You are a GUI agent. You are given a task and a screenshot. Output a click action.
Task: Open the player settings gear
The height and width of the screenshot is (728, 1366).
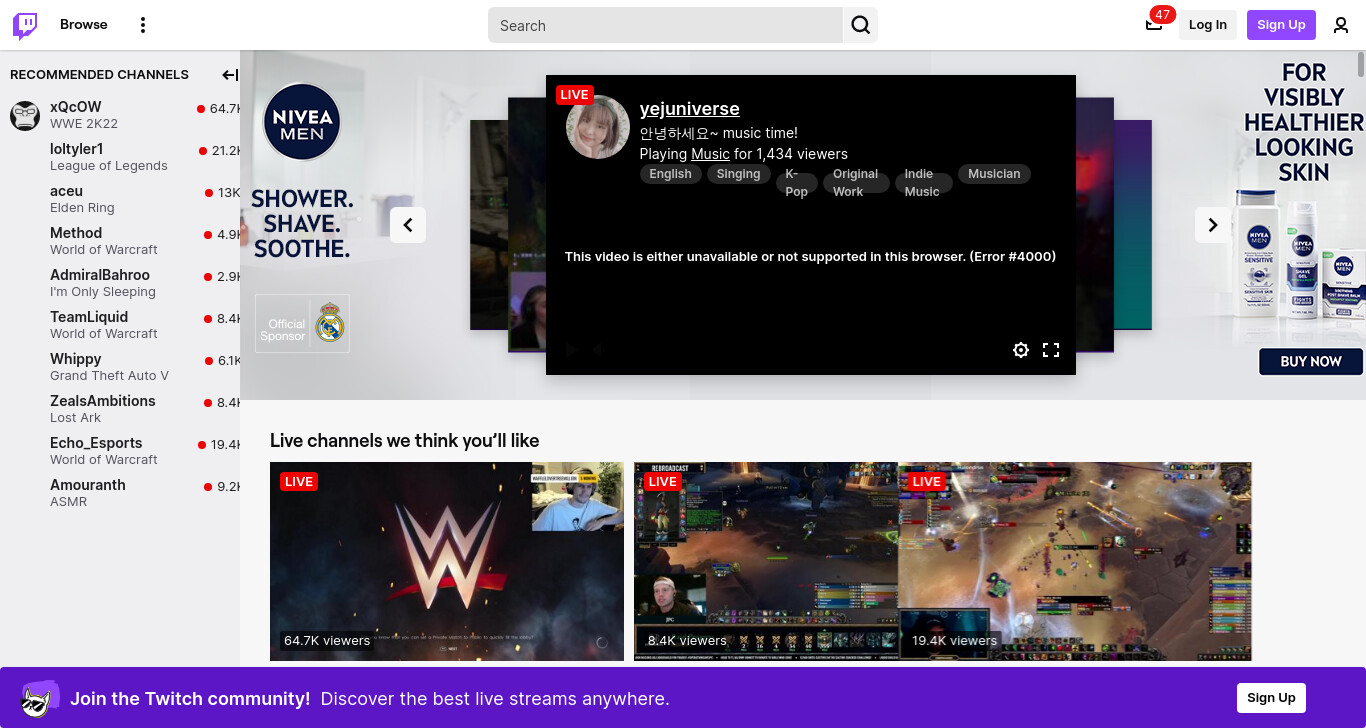pyautogui.click(x=1020, y=350)
